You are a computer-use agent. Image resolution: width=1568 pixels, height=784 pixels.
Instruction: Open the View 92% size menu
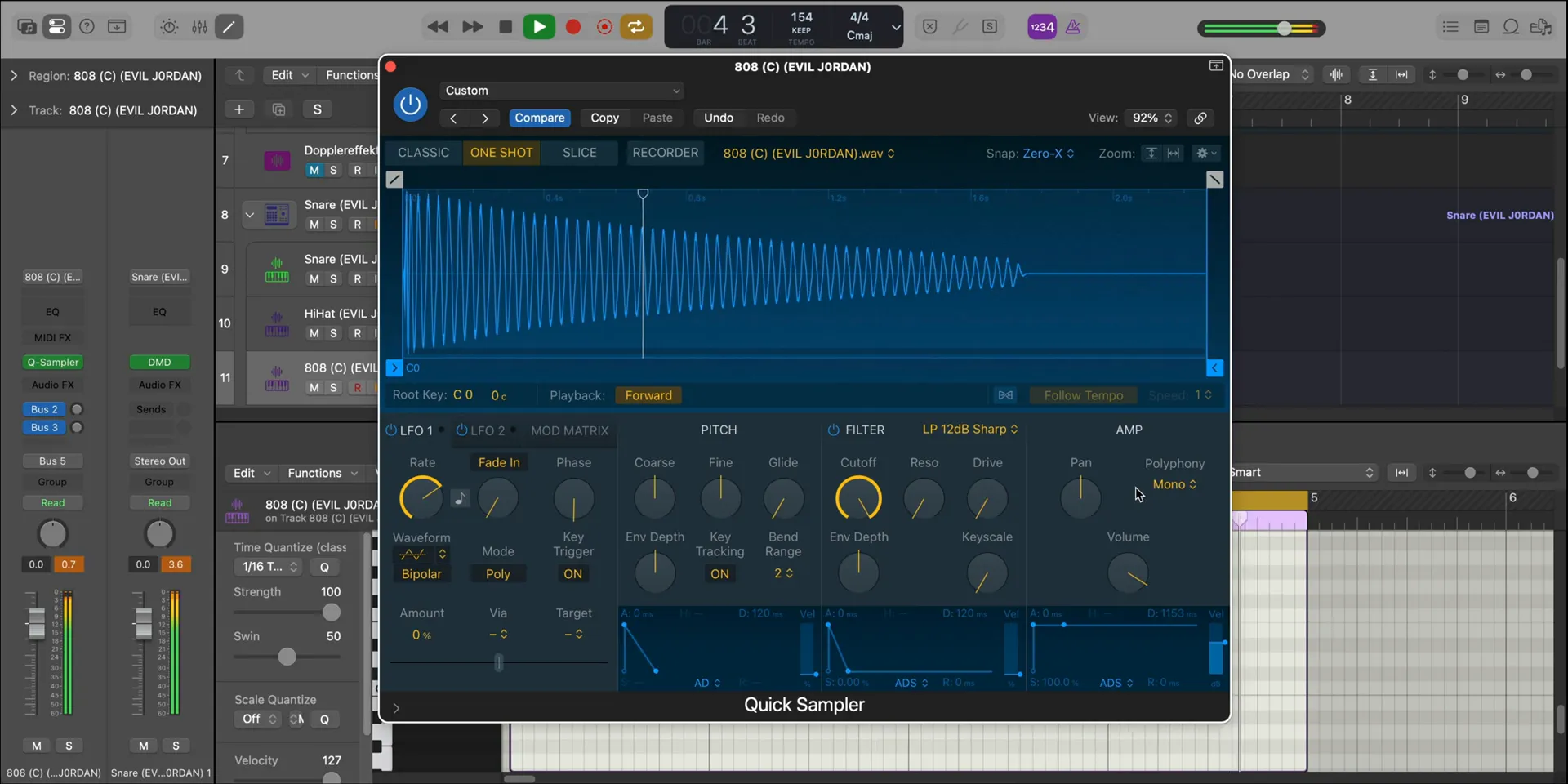pyautogui.click(x=1151, y=118)
